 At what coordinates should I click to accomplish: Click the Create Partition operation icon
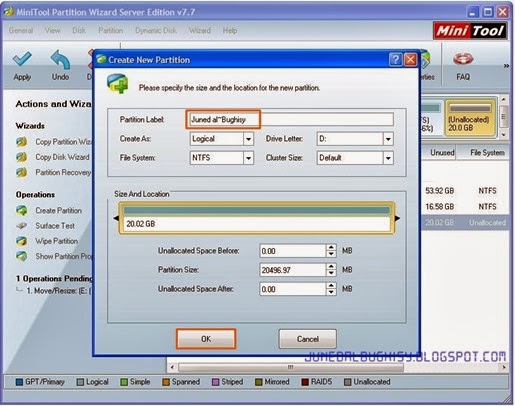click(22, 210)
